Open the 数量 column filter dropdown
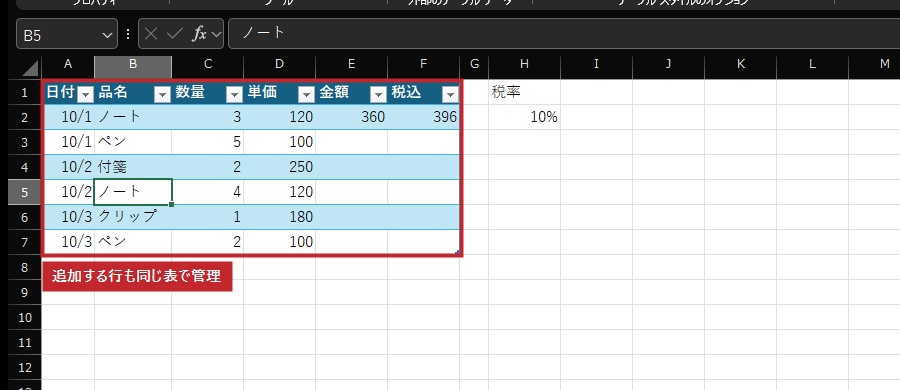This screenshot has width=900, height=390. (x=235, y=94)
